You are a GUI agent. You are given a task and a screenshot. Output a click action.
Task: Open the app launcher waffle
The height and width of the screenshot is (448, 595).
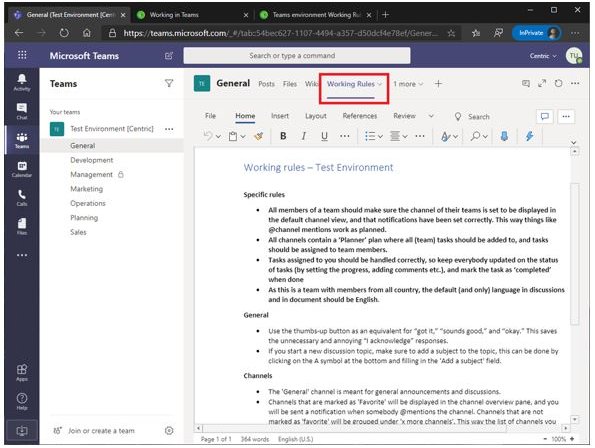pos(22,55)
